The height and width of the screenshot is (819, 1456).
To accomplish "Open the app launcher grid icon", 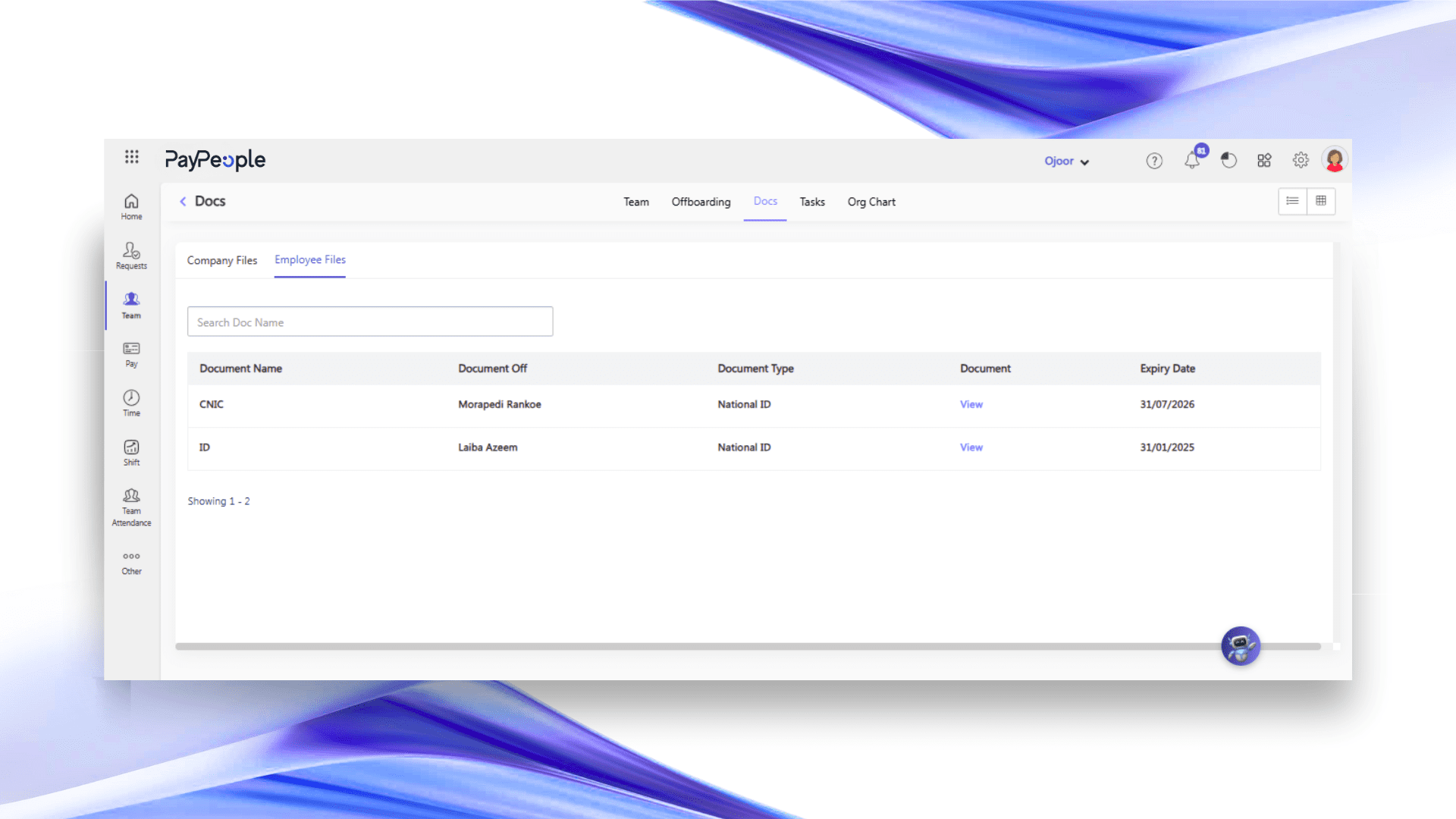I will (x=132, y=157).
